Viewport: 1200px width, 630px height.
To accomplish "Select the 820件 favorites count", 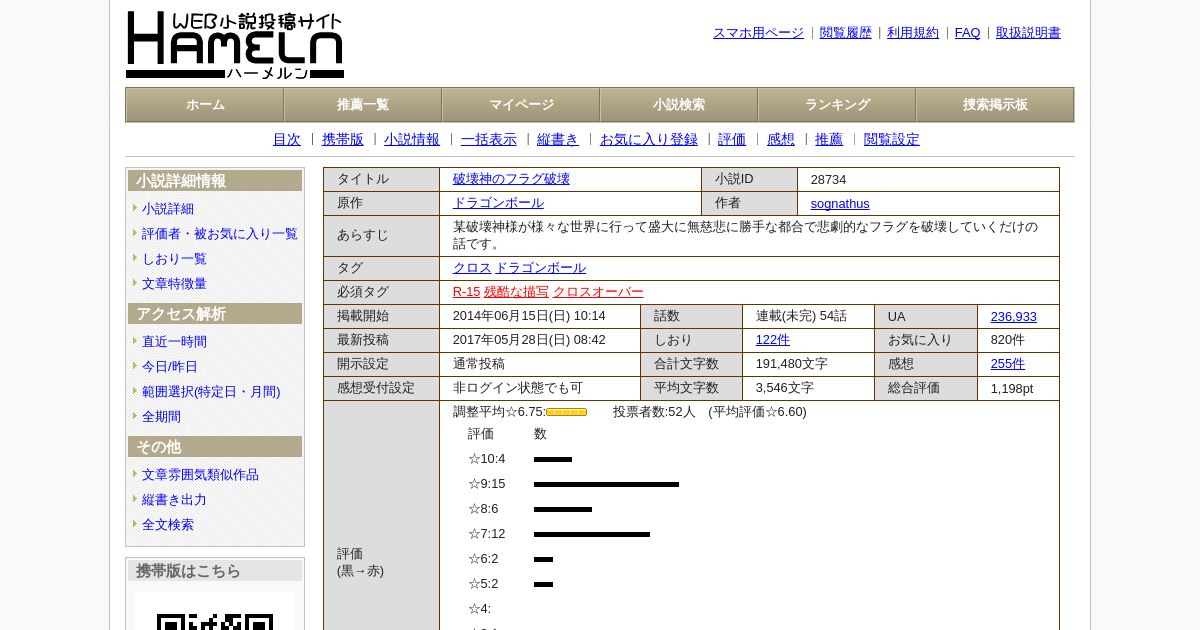I will pos(1008,340).
